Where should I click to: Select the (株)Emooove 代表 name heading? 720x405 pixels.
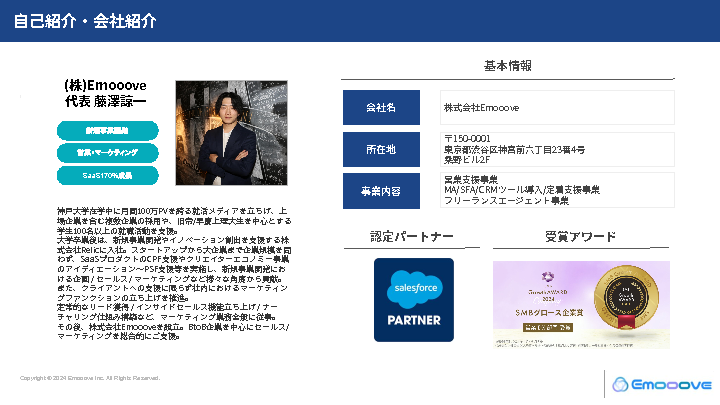point(104,94)
